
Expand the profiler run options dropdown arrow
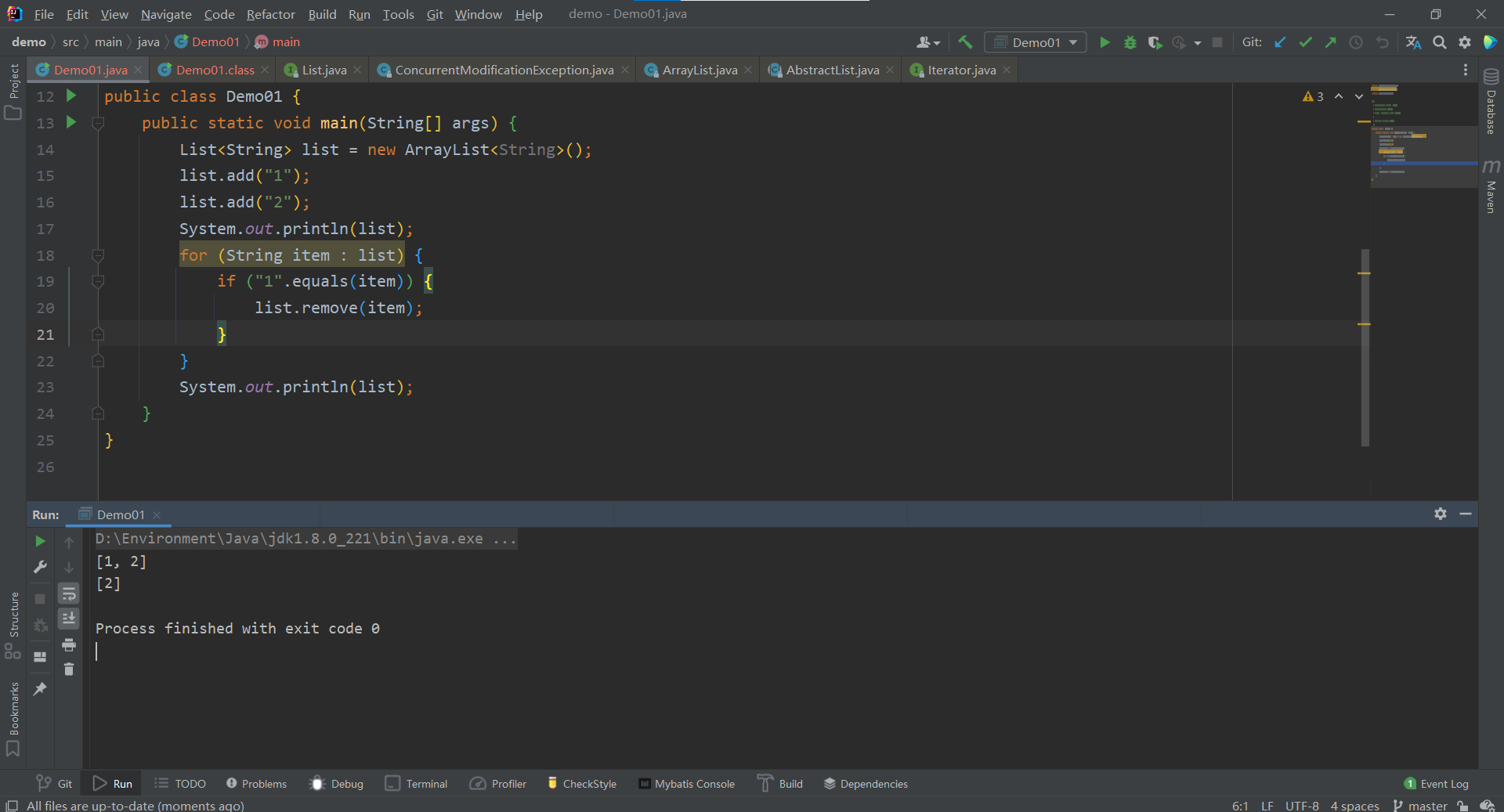[1198, 43]
